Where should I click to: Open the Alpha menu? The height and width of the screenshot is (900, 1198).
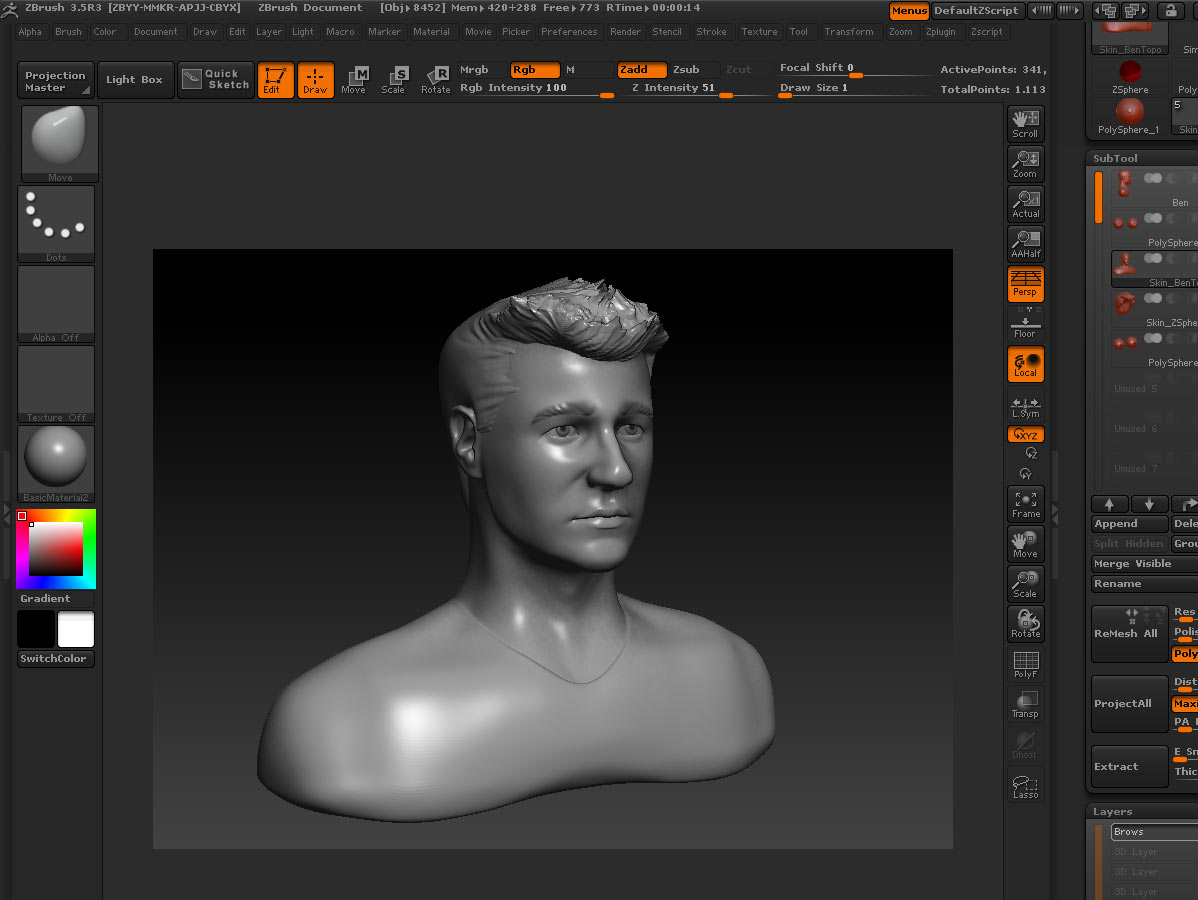click(30, 32)
